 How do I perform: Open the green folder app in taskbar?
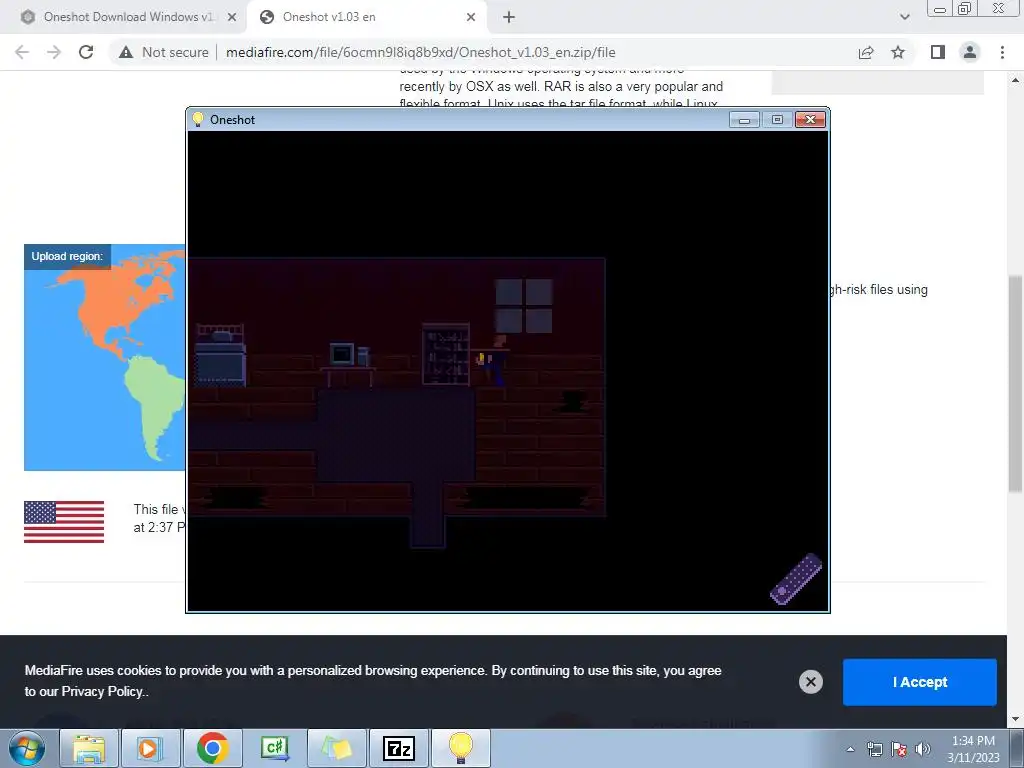pos(337,748)
